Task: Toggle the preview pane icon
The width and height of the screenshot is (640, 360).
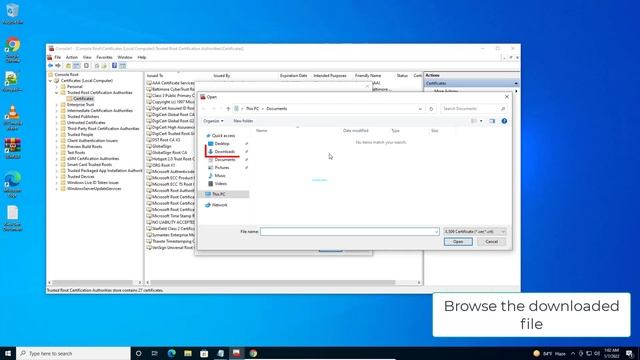Action: pos(492,121)
